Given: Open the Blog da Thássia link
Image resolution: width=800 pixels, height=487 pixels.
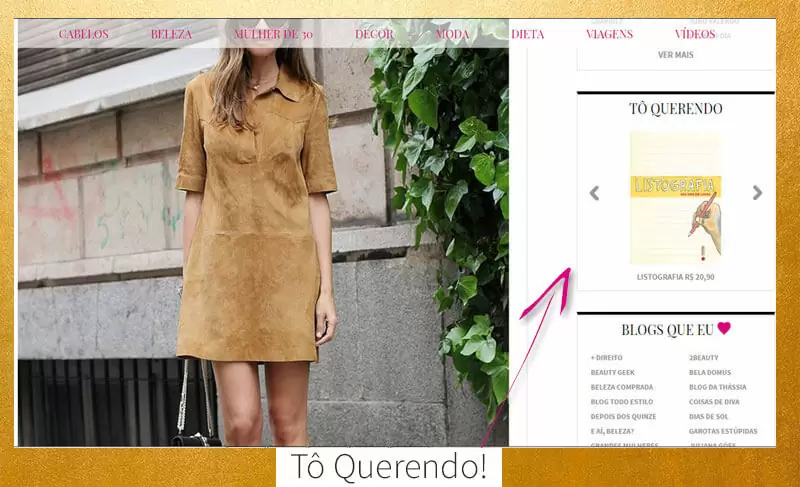Looking at the screenshot, I should (717, 387).
